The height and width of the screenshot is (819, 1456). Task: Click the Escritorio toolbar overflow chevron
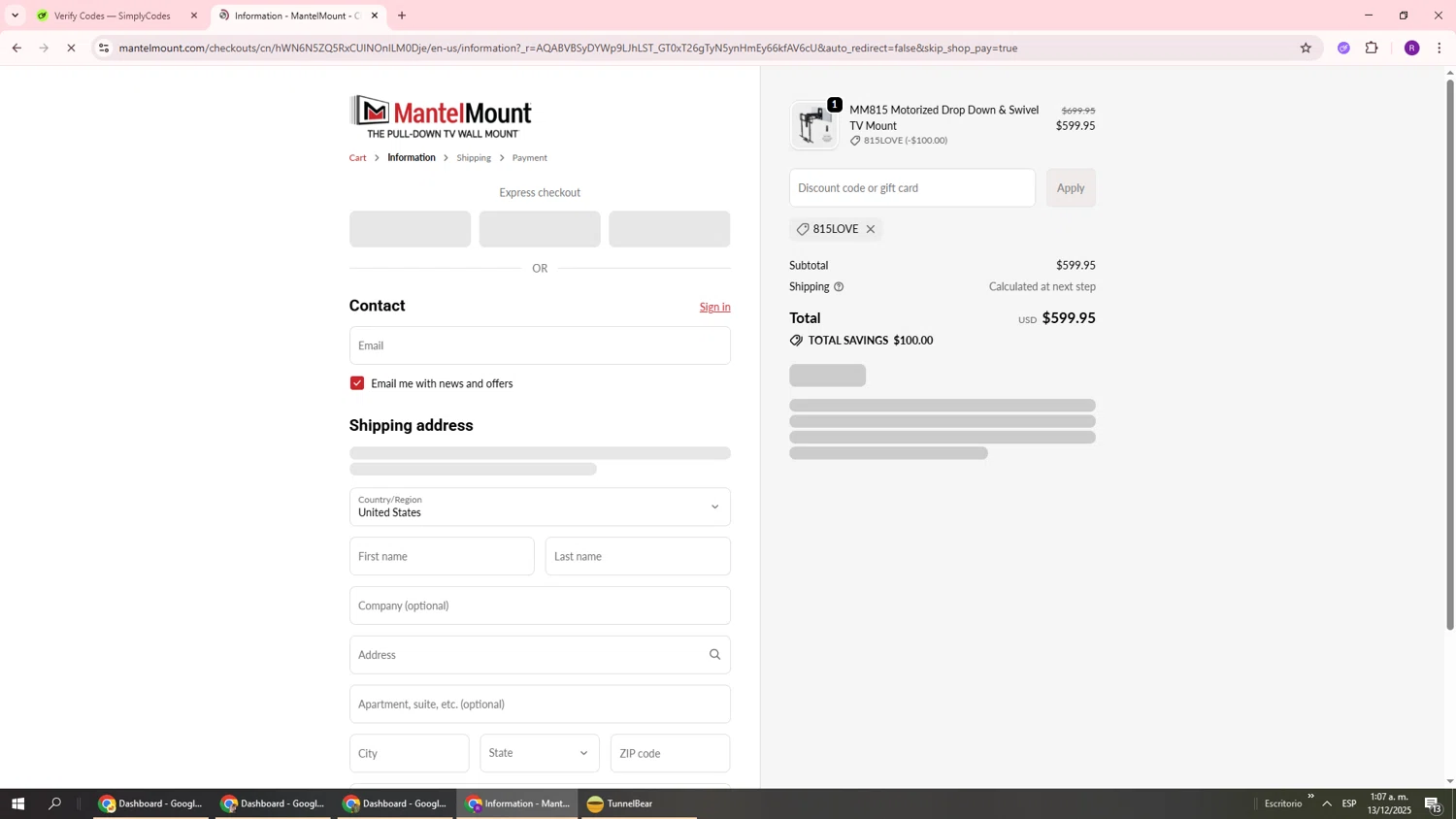click(1310, 798)
